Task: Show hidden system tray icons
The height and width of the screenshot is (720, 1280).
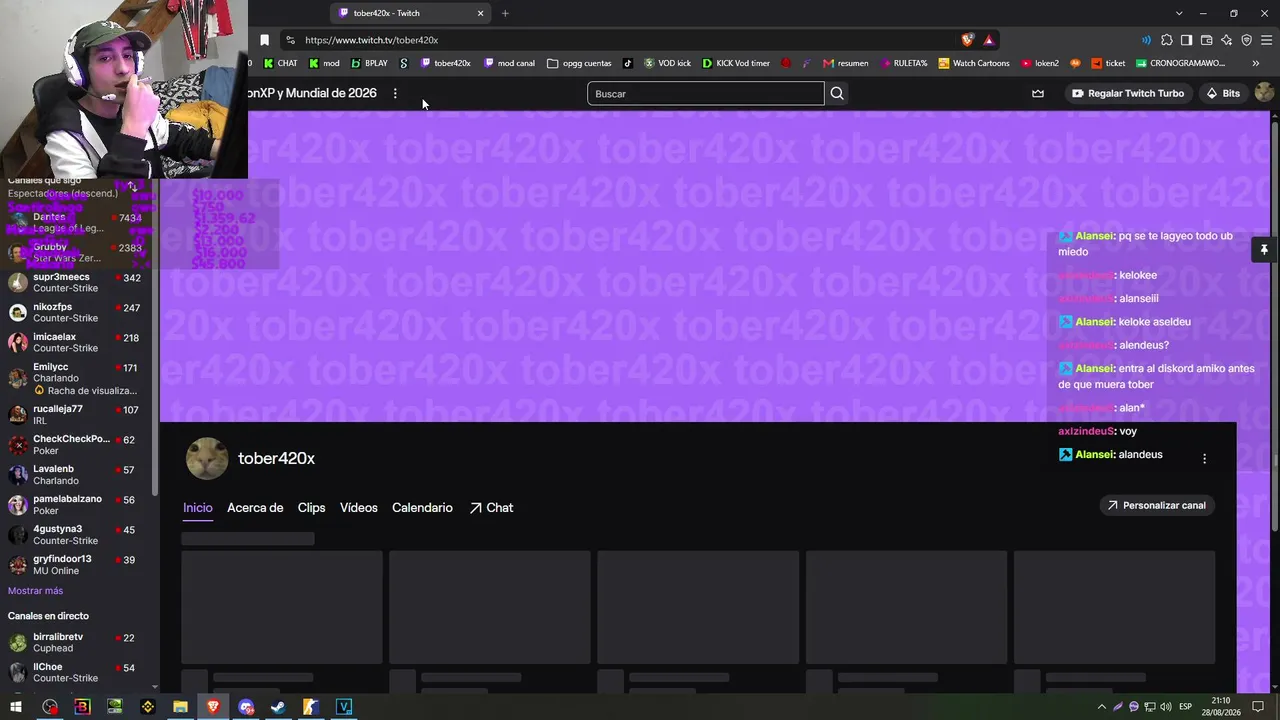Action: 1102,707
